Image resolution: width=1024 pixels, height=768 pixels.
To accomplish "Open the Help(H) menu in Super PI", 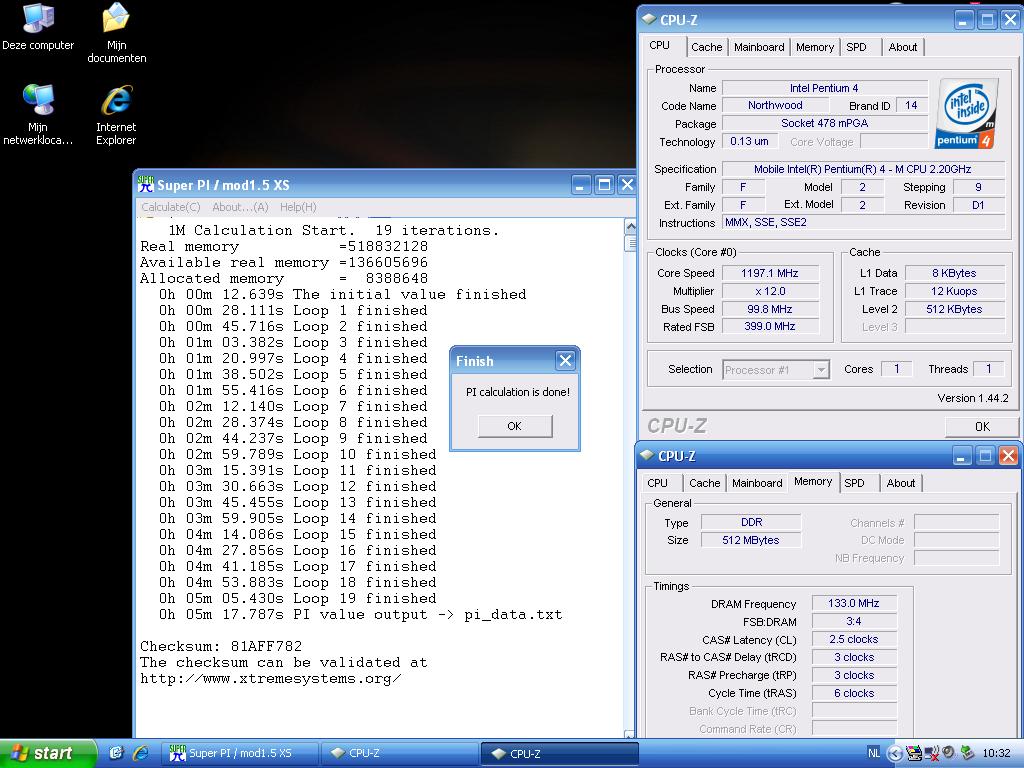I will click(298, 207).
